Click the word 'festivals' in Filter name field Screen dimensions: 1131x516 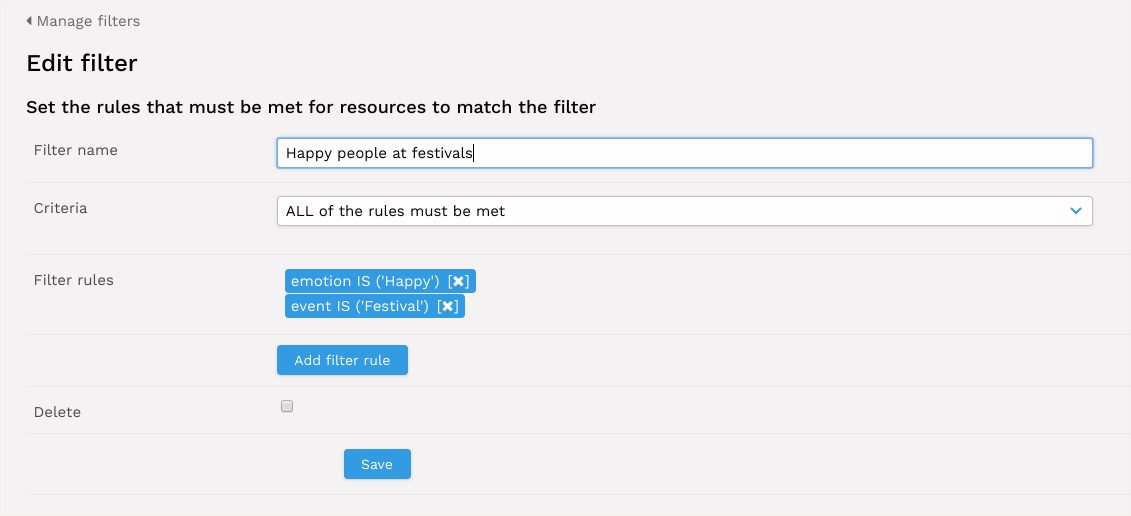click(x=442, y=153)
